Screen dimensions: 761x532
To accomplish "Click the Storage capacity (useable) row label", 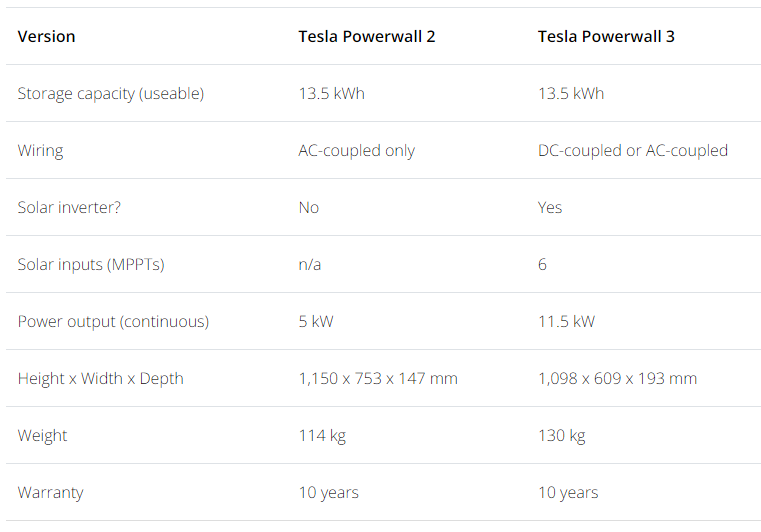I will coord(111,94).
